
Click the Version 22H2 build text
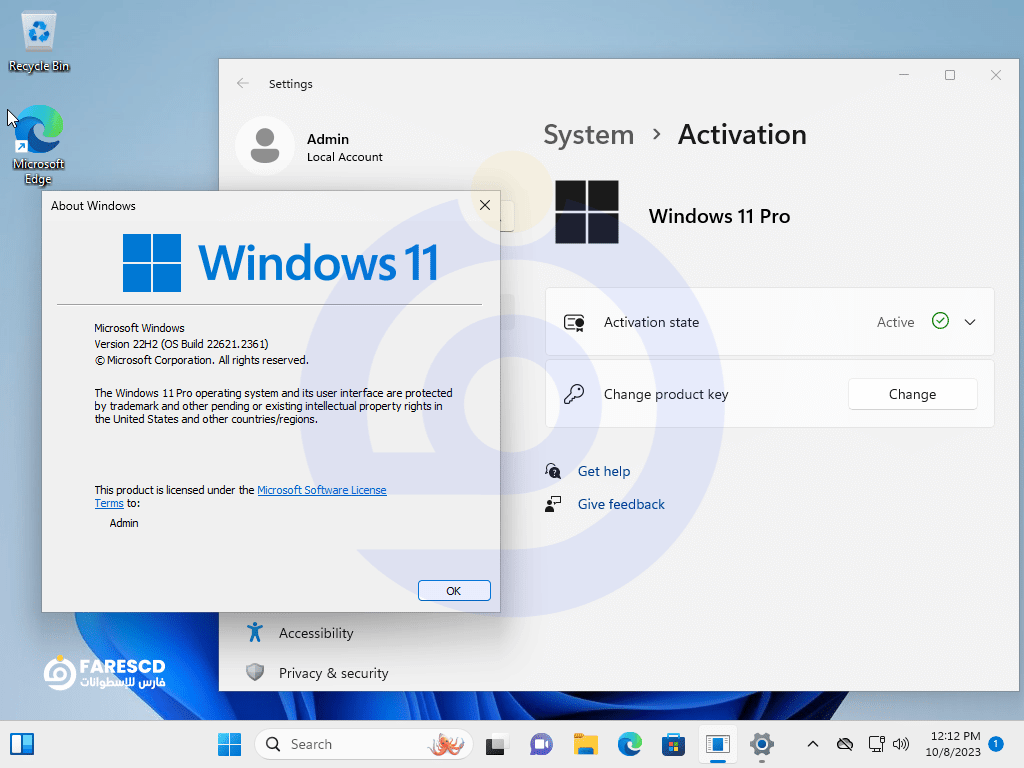pos(182,344)
